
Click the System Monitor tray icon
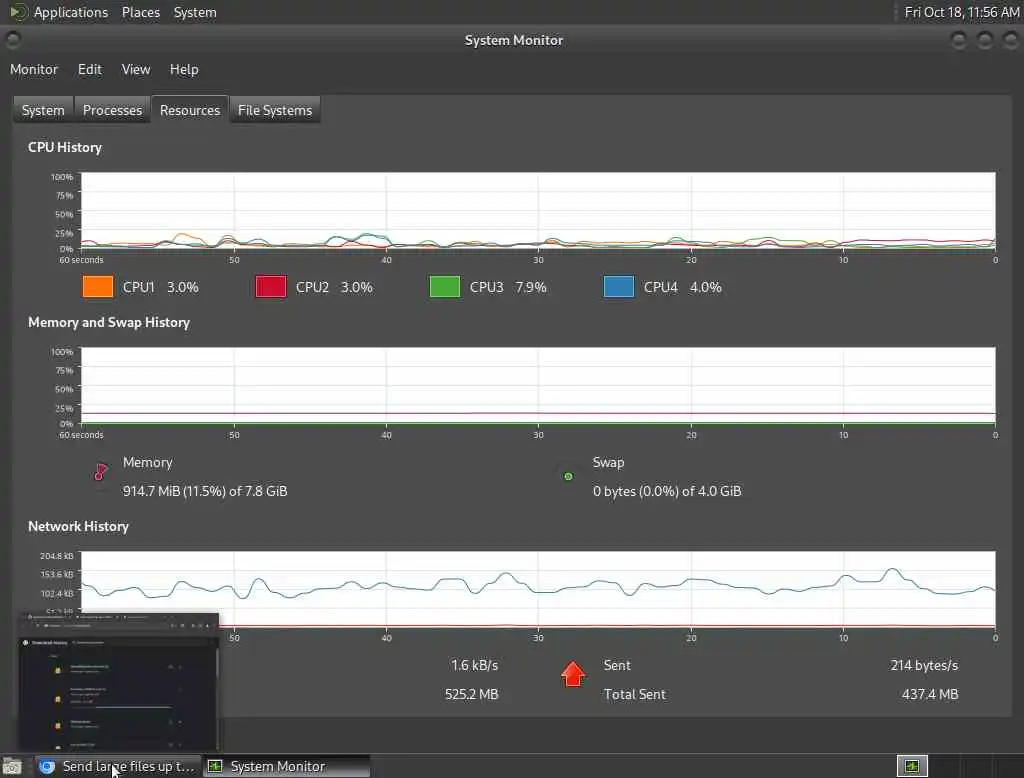pos(912,766)
